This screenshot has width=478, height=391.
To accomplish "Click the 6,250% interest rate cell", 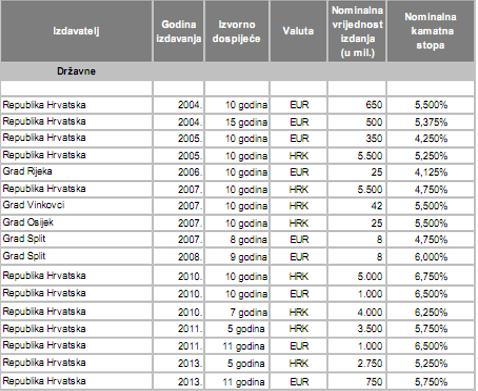I will (x=431, y=312).
